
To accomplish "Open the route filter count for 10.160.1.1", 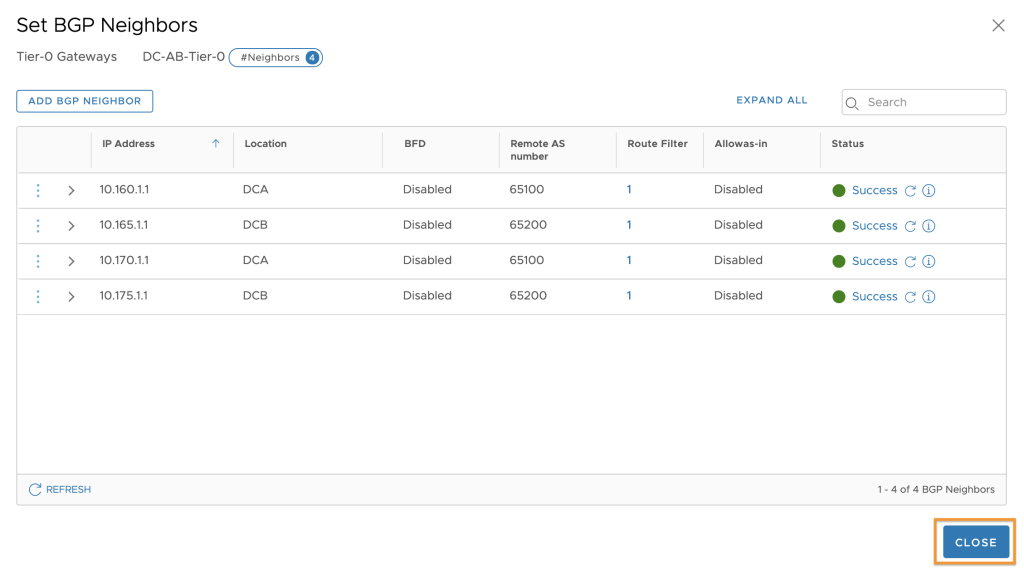I will pos(629,189).
